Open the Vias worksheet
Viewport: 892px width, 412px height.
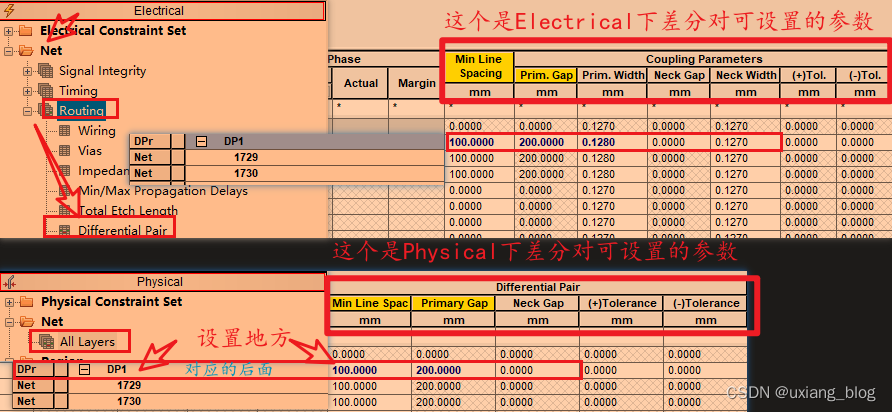[x=90, y=151]
